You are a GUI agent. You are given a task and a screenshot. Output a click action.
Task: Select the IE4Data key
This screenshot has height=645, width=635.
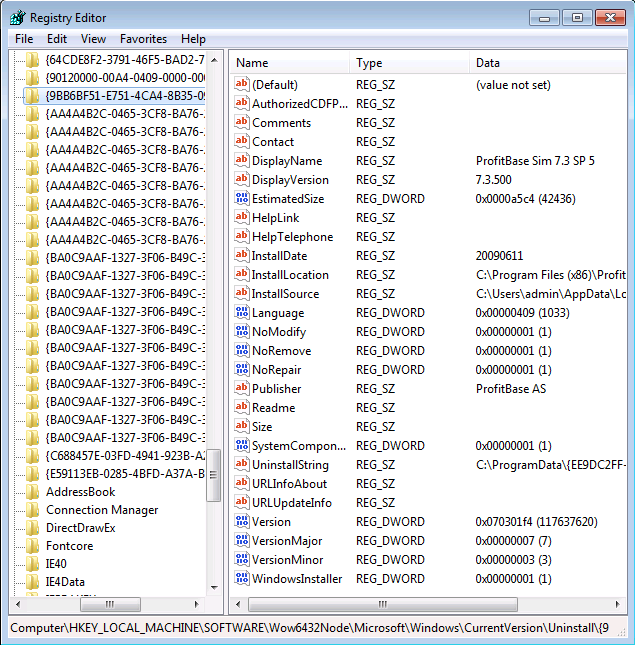tap(65, 582)
